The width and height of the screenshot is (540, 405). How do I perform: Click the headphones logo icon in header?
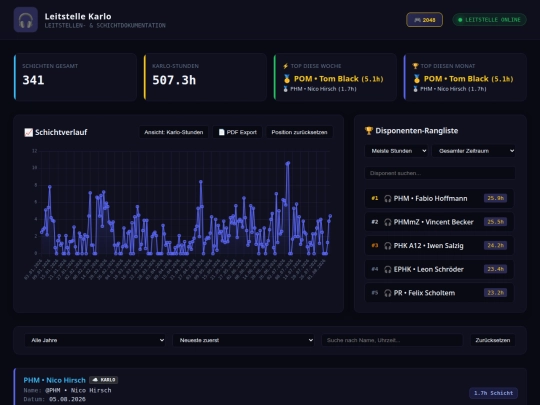tap(26, 20)
